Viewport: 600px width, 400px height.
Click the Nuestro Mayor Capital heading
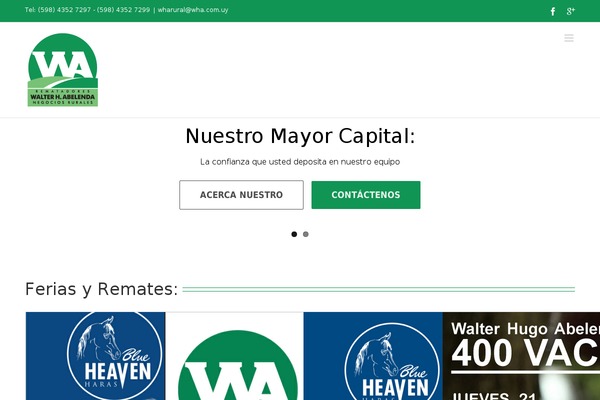coord(300,136)
